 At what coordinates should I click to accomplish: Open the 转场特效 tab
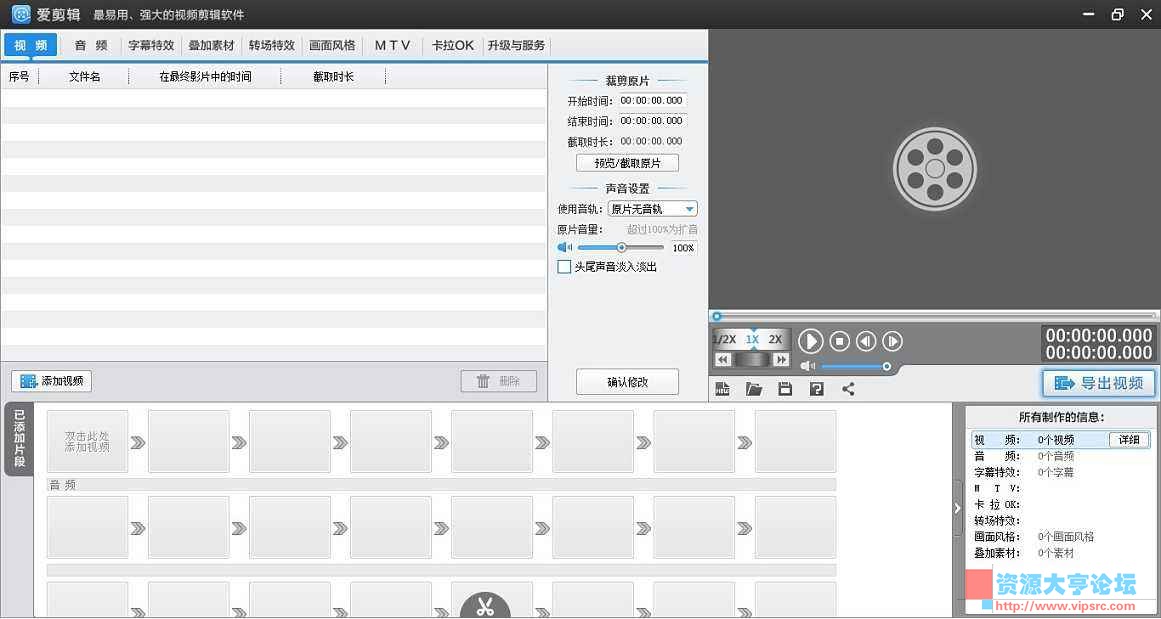pos(272,45)
